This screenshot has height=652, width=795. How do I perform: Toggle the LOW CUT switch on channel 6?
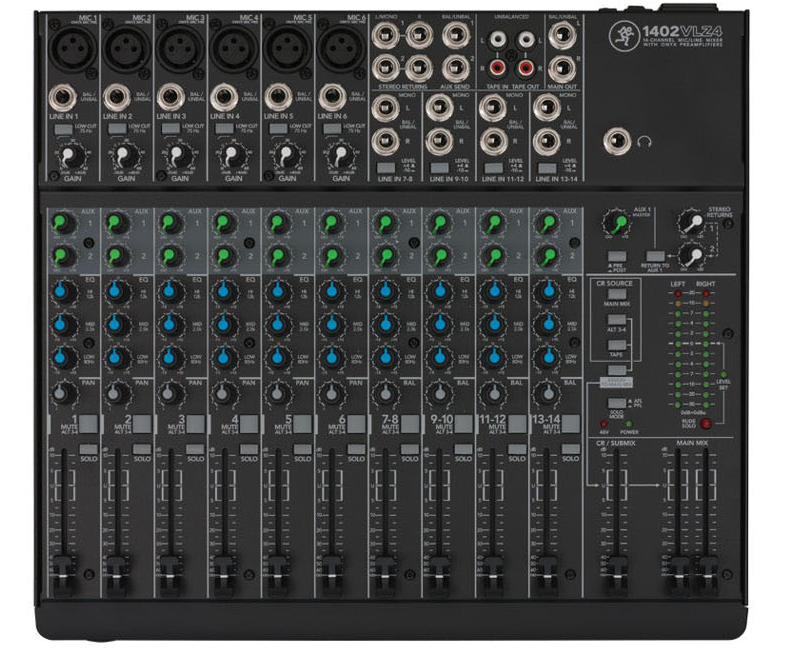tap(332, 129)
